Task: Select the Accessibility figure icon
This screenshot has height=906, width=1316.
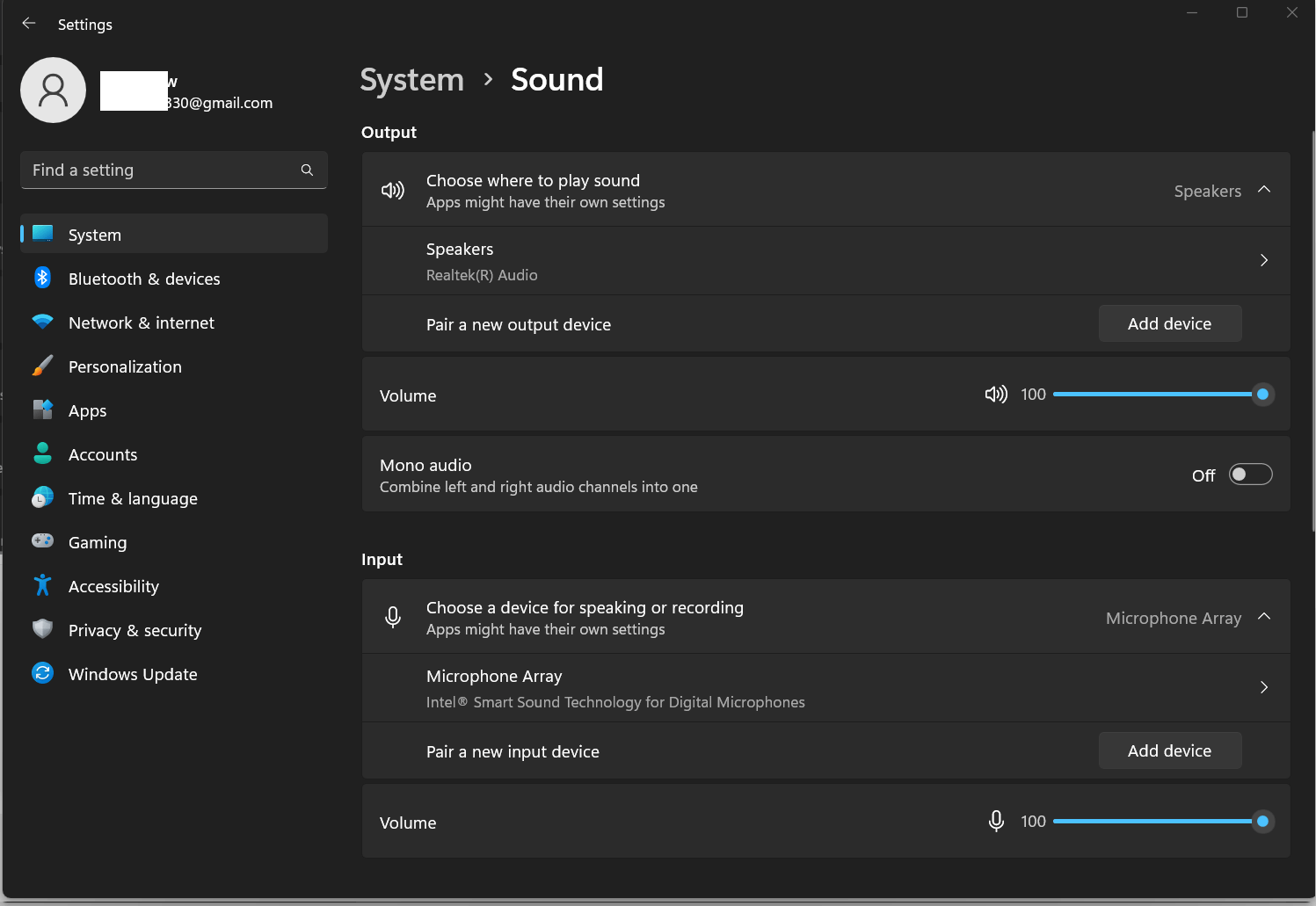Action: (x=42, y=585)
